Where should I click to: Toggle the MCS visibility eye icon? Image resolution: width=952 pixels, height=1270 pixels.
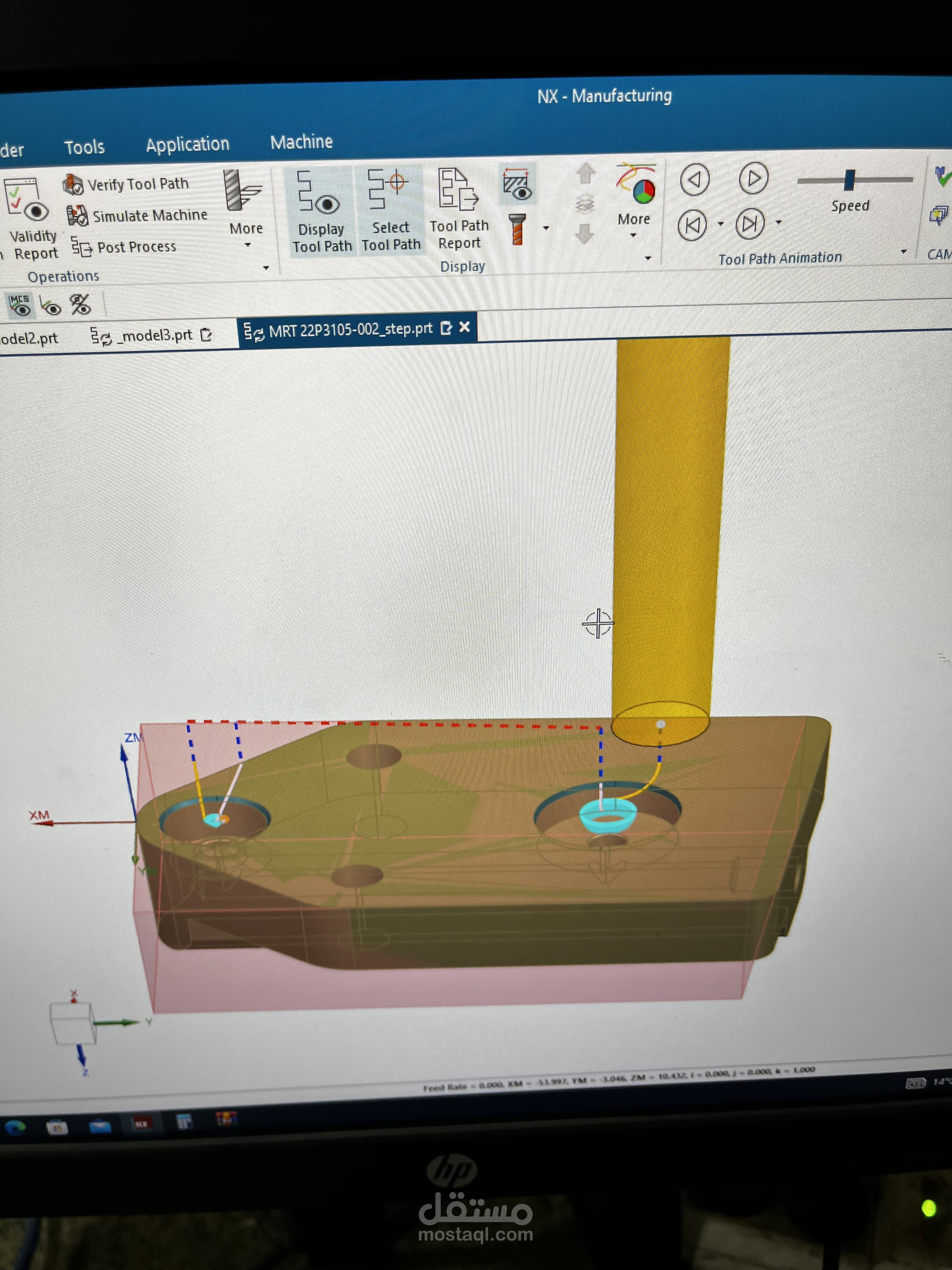tap(20, 305)
